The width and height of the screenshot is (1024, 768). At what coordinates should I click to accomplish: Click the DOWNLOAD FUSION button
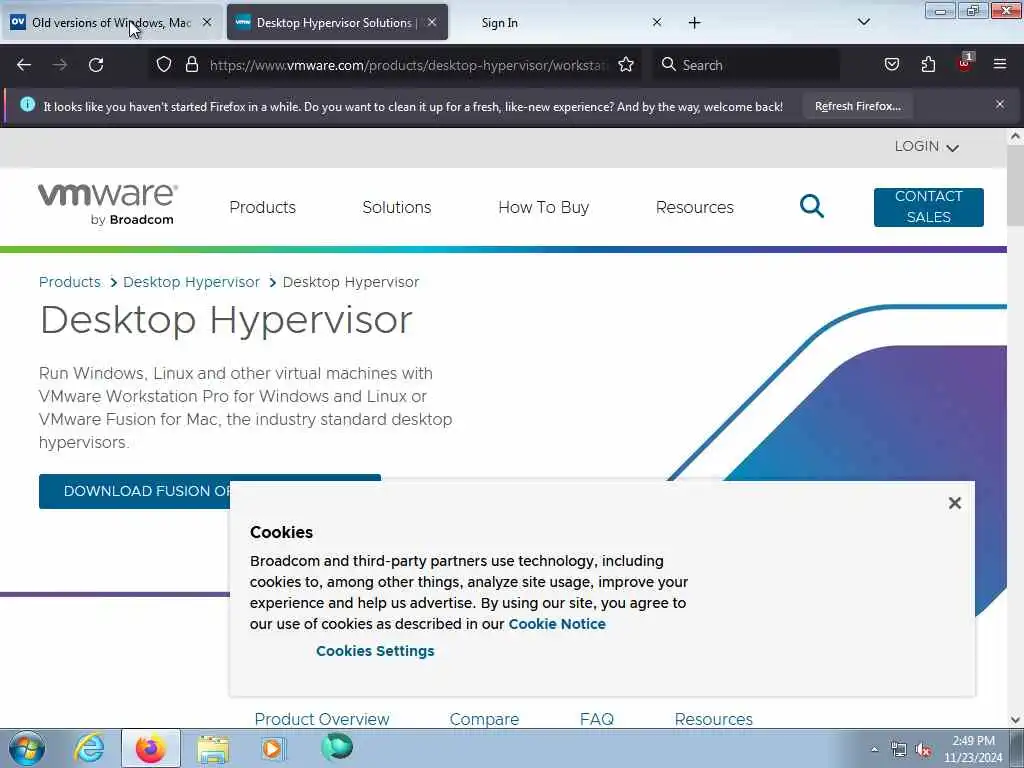(135, 491)
